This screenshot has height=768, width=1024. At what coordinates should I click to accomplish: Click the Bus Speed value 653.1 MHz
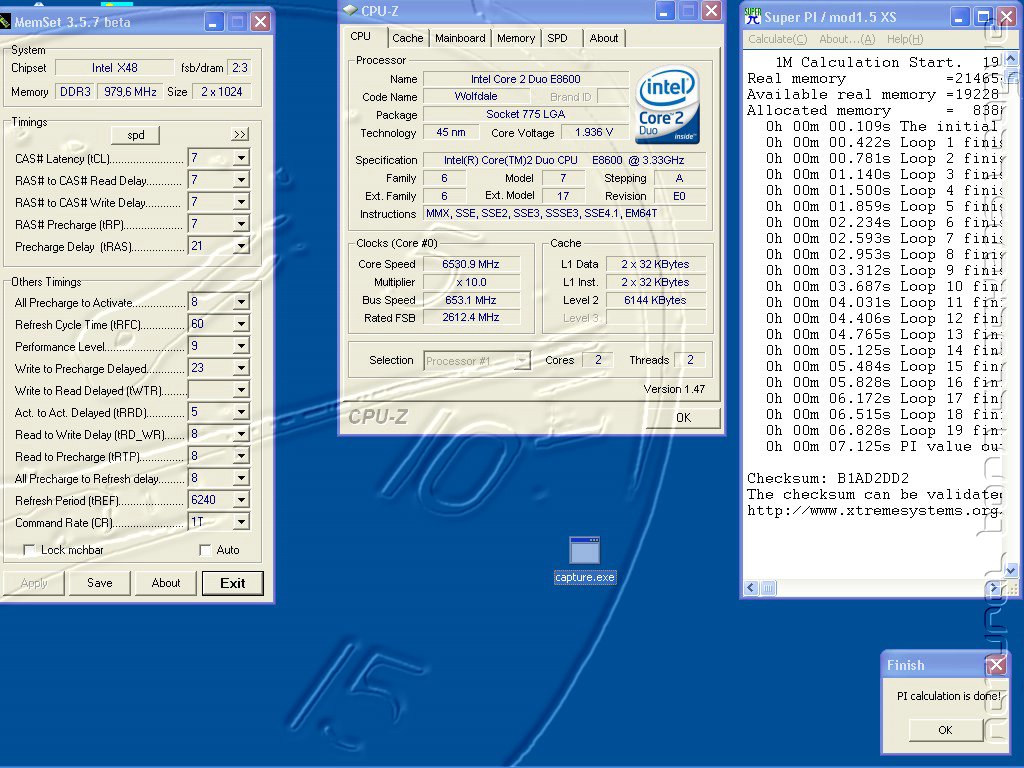[x=471, y=300]
